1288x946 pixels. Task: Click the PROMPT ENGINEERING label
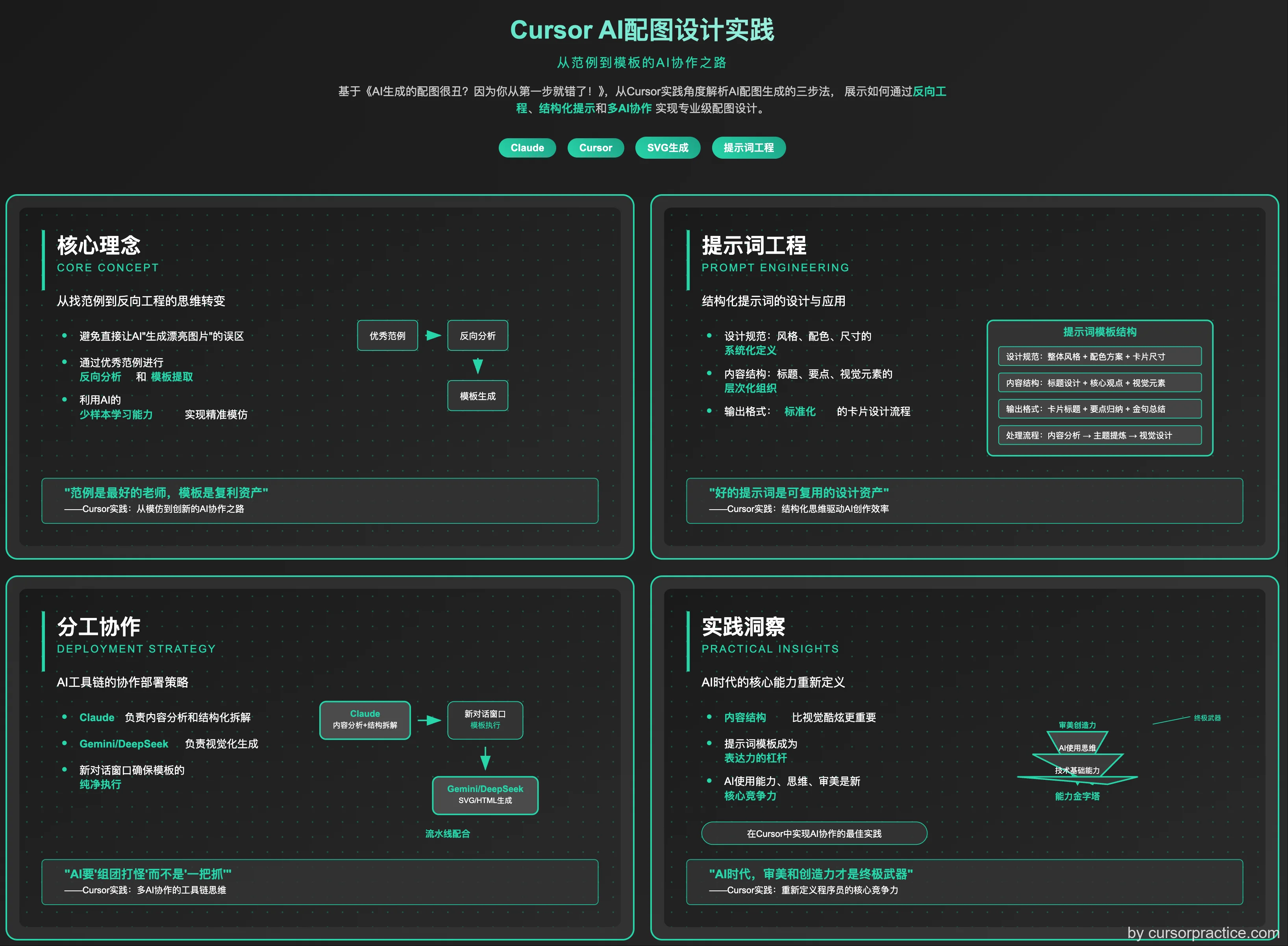click(775, 267)
